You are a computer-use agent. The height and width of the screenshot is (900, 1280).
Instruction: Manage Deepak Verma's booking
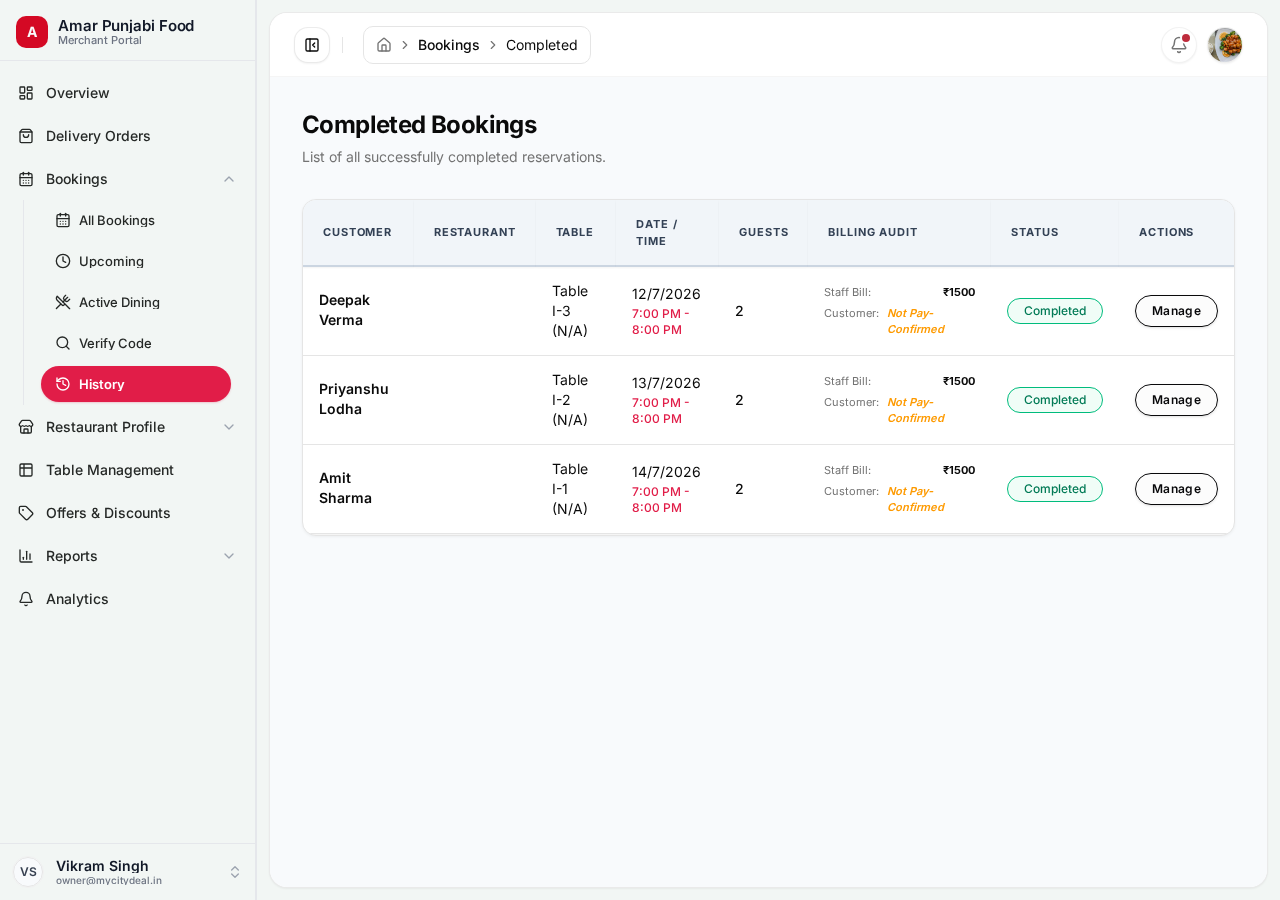click(1176, 311)
